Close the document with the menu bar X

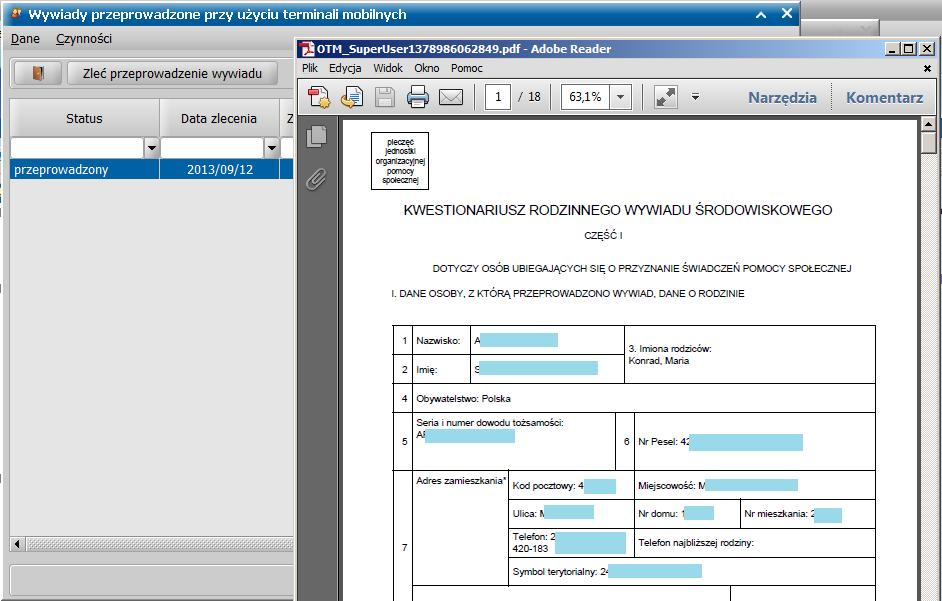pyautogui.click(x=927, y=69)
